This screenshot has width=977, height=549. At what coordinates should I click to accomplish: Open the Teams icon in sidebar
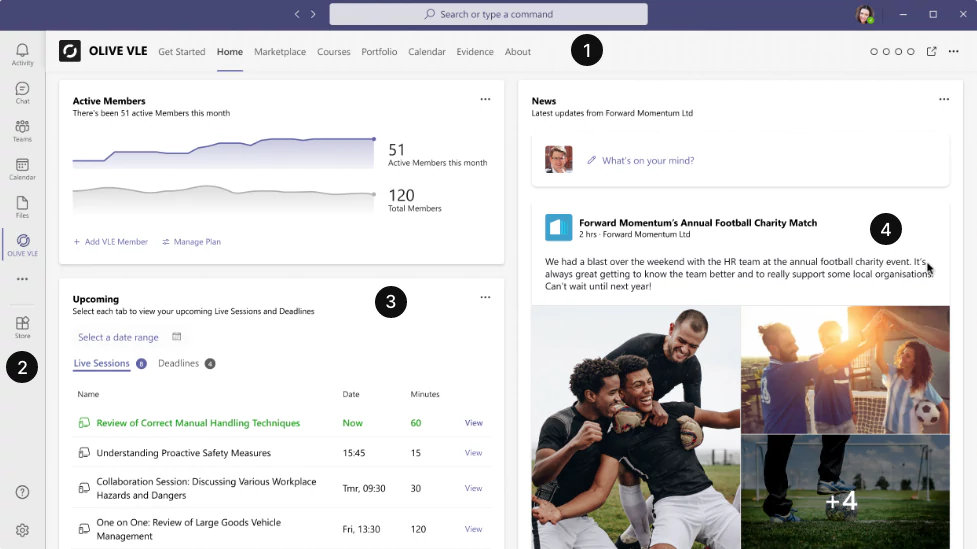pos(22,130)
